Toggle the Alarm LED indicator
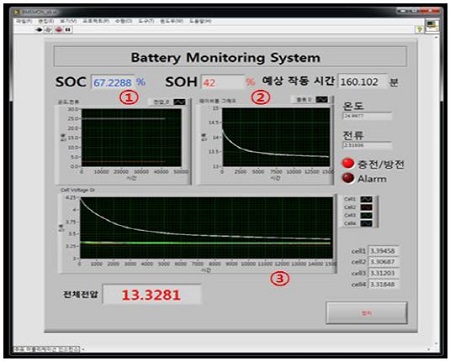 pyautogui.click(x=348, y=178)
